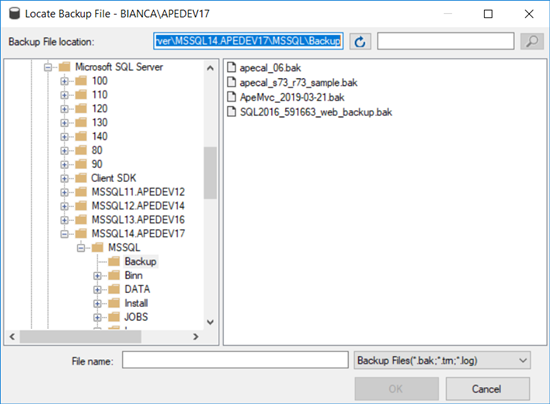Click the Client SDK folder icon
Viewport: 550px width, 404px height.
pyautogui.click(x=81, y=178)
